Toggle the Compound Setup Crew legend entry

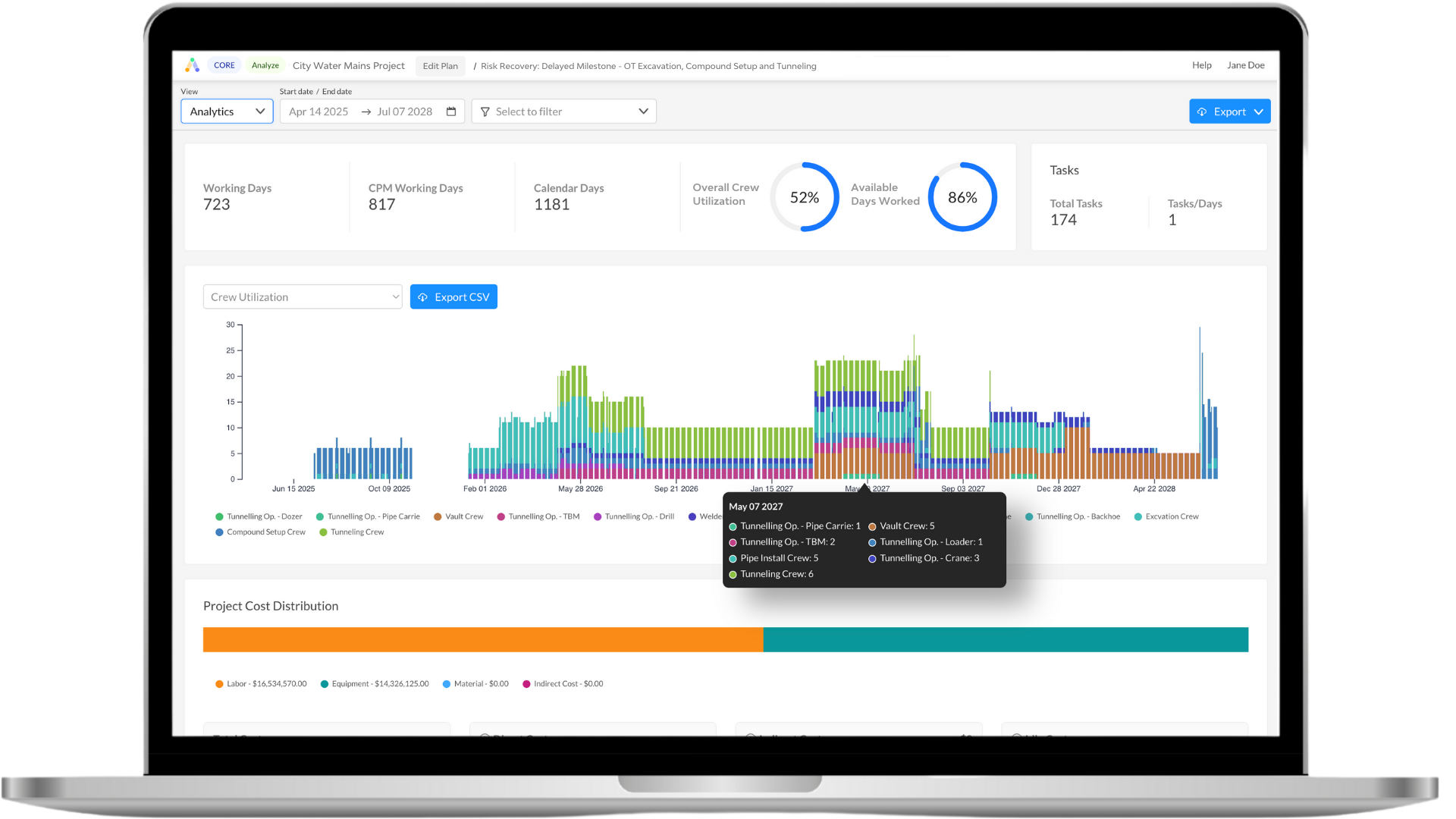point(260,532)
